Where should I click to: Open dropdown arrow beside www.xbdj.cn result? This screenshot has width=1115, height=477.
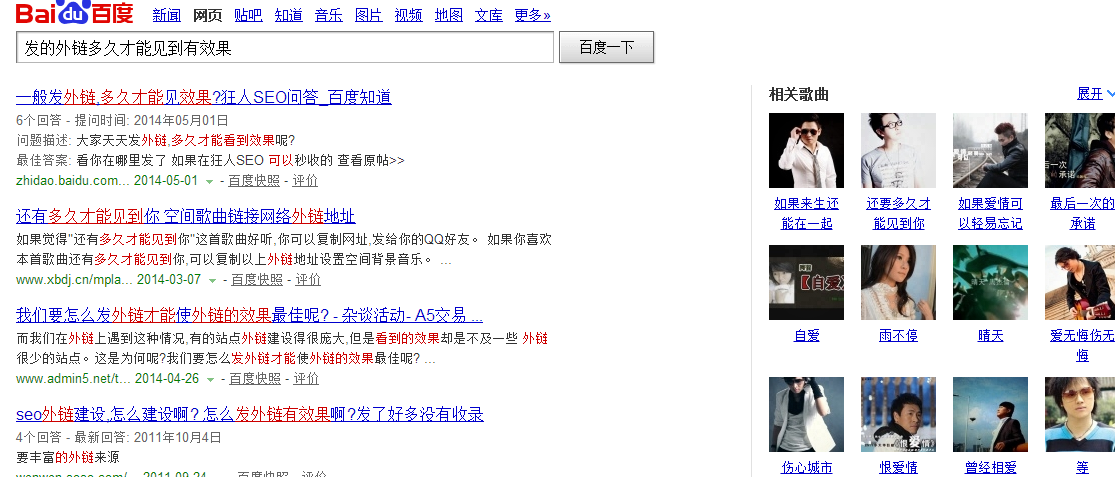coord(212,281)
